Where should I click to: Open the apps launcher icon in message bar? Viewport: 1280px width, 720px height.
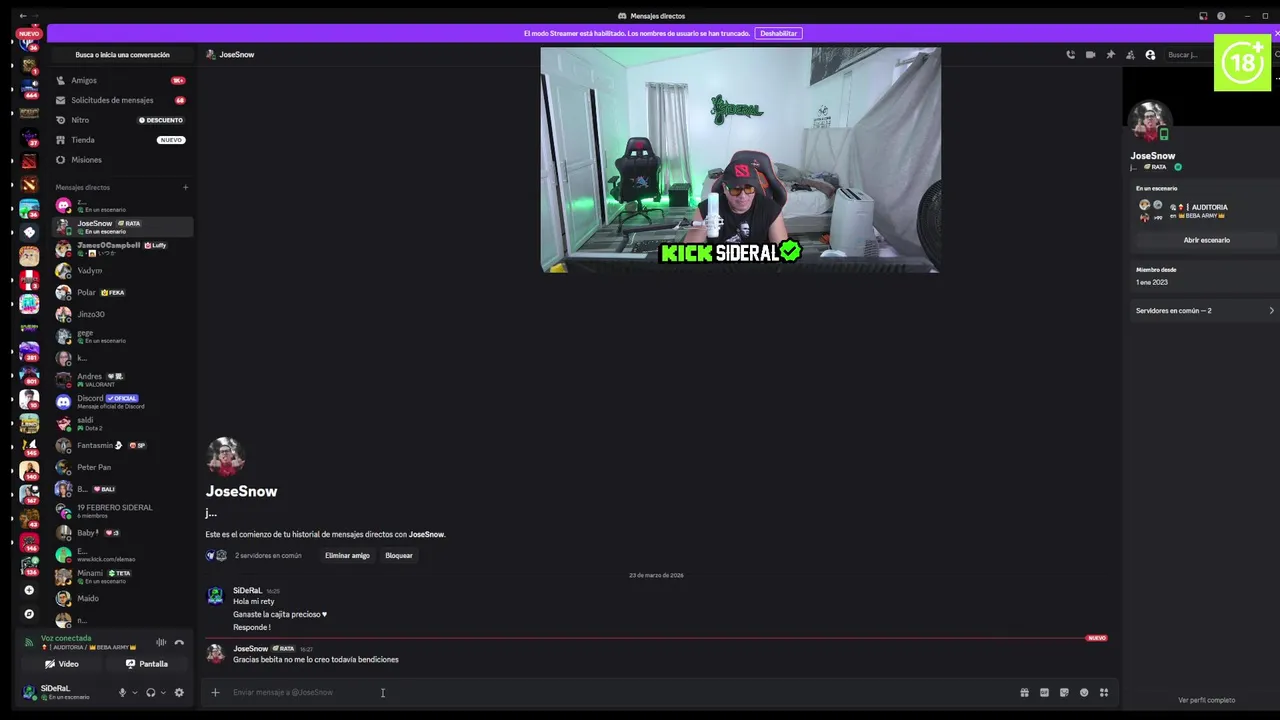(x=1104, y=692)
